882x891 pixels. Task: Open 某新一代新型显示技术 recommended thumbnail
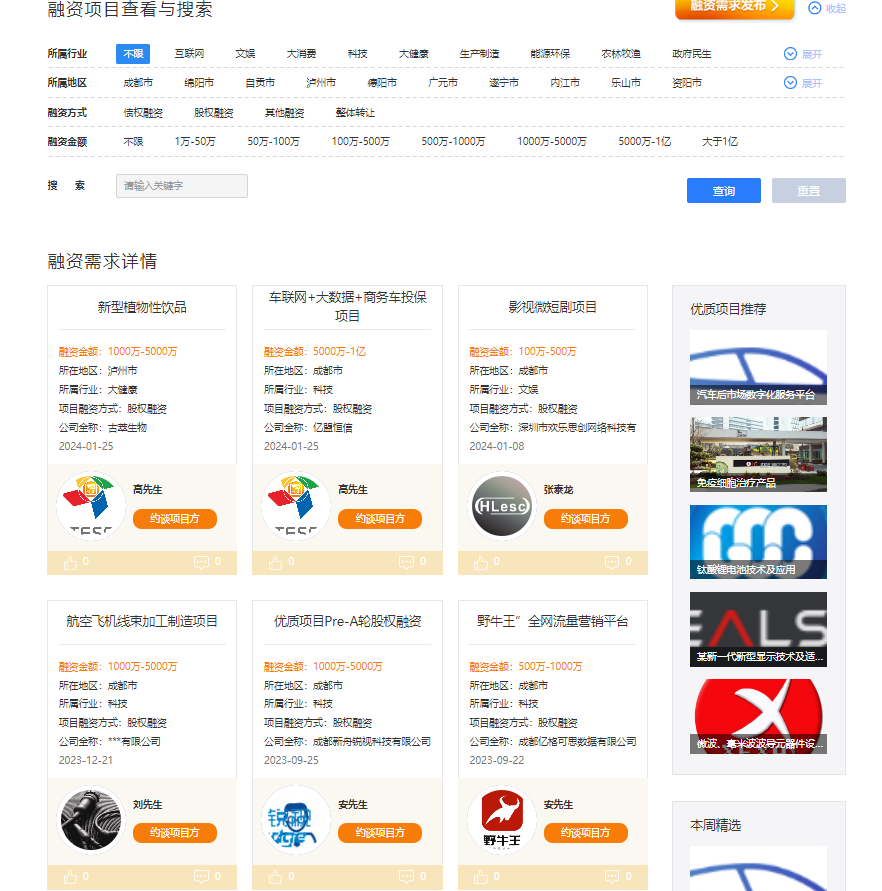point(758,629)
